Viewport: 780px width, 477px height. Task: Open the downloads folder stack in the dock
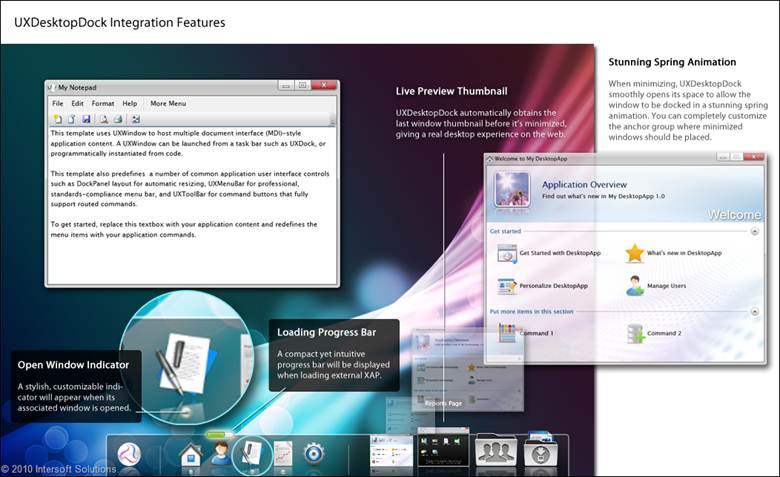pyautogui.click(x=543, y=449)
